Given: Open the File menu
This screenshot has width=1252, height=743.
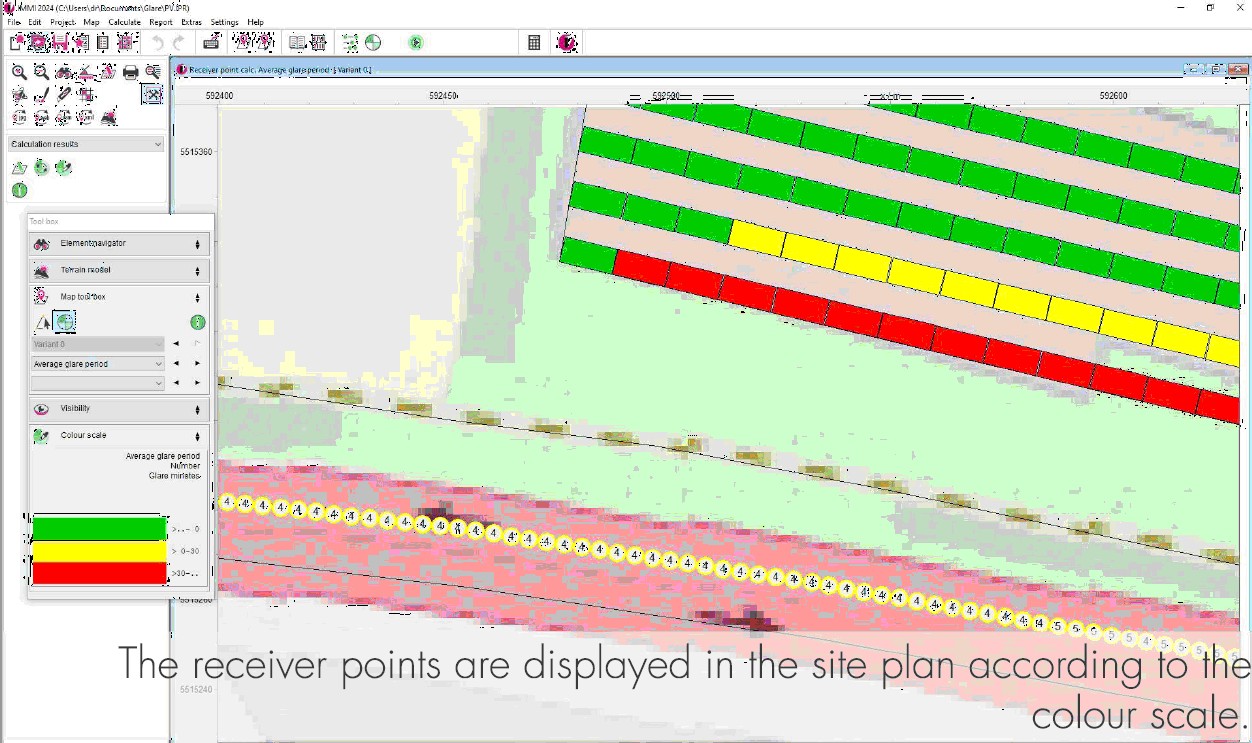Looking at the screenshot, I should click(13, 22).
